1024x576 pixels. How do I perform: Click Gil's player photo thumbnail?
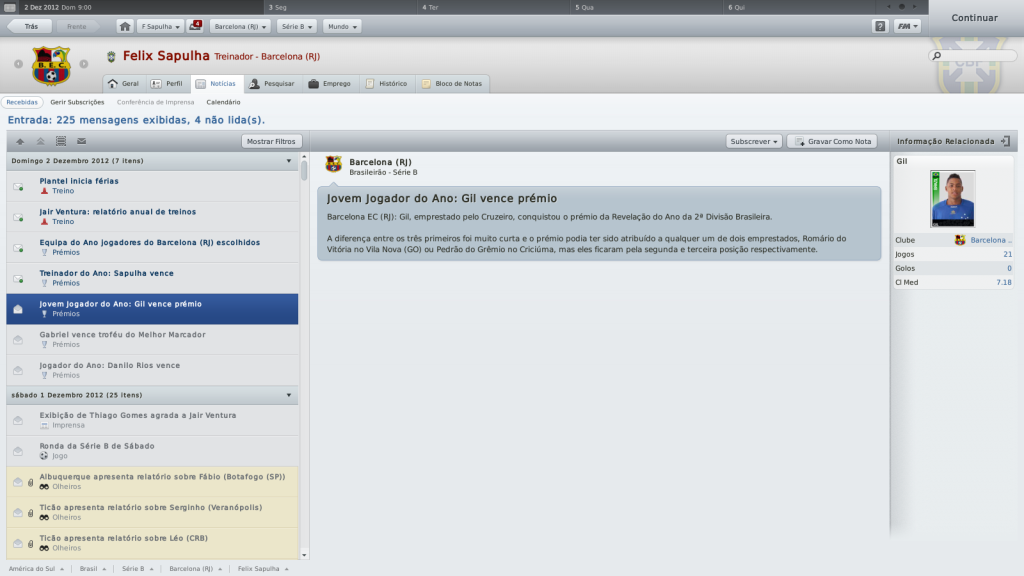(x=952, y=199)
